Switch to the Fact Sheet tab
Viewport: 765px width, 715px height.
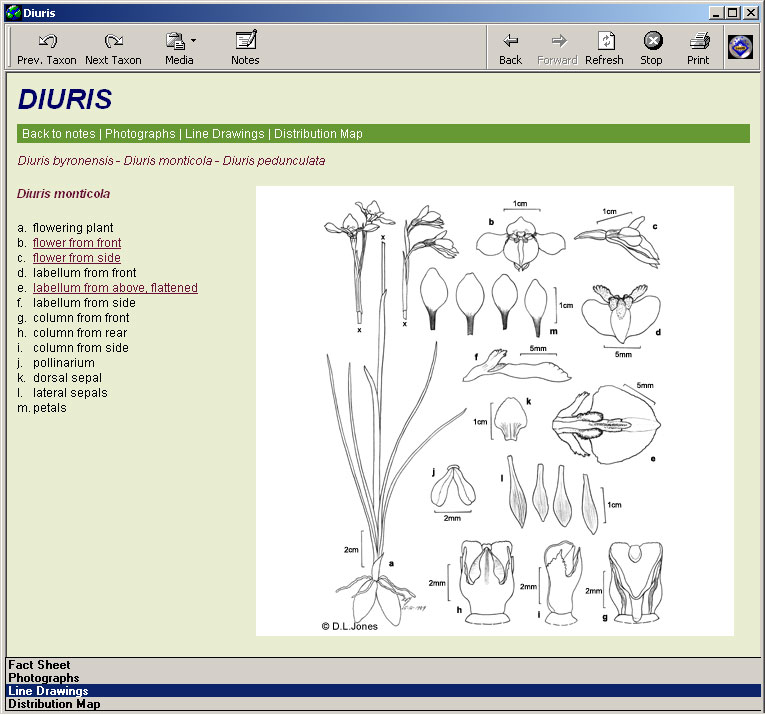(39, 664)
